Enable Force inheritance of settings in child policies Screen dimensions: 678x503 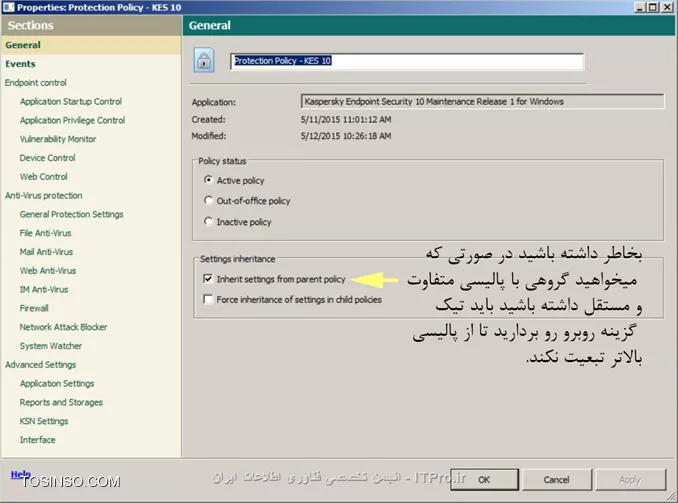(208, 299)
